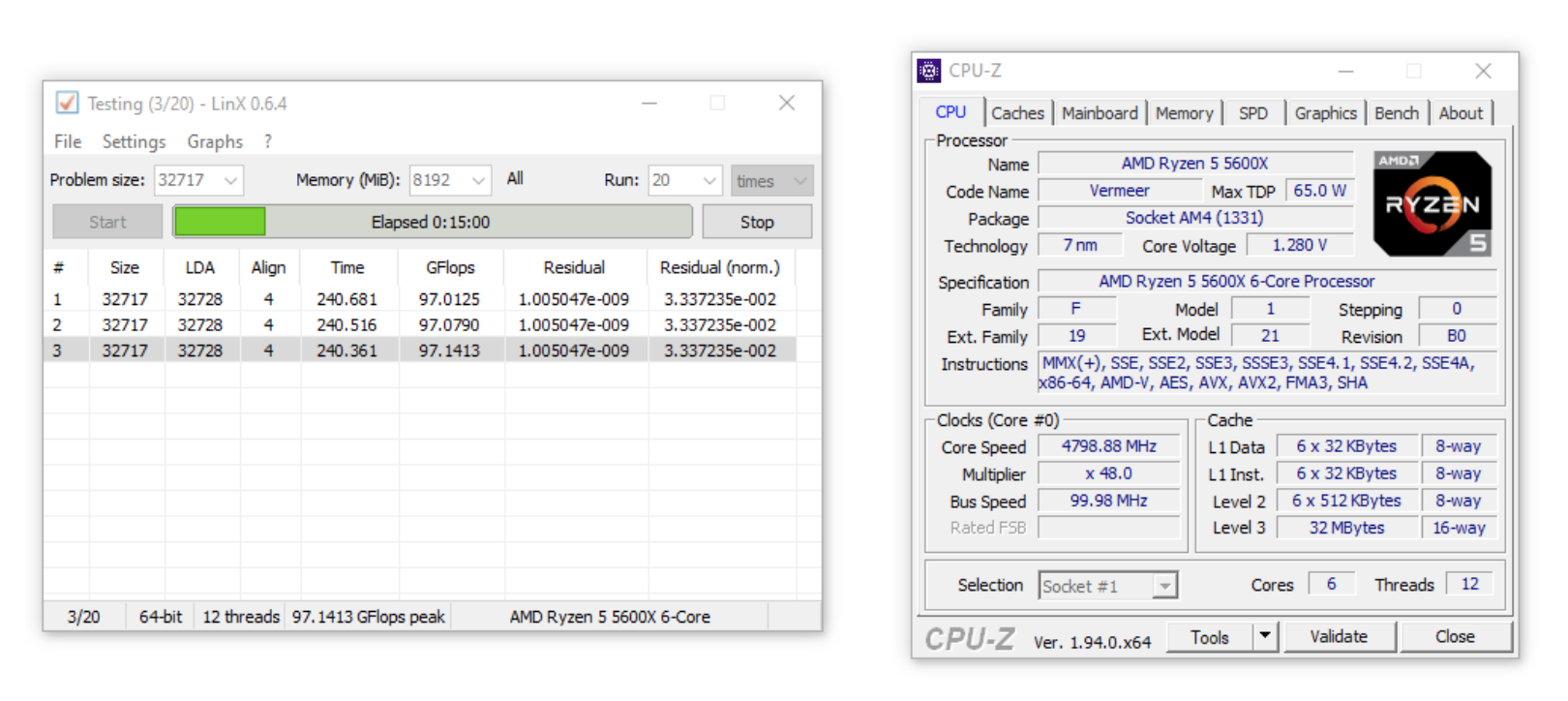The image size is (1568, 701).
Task: Switch to the Memory tab in CPU-Z
Action: pos(1184,113)
